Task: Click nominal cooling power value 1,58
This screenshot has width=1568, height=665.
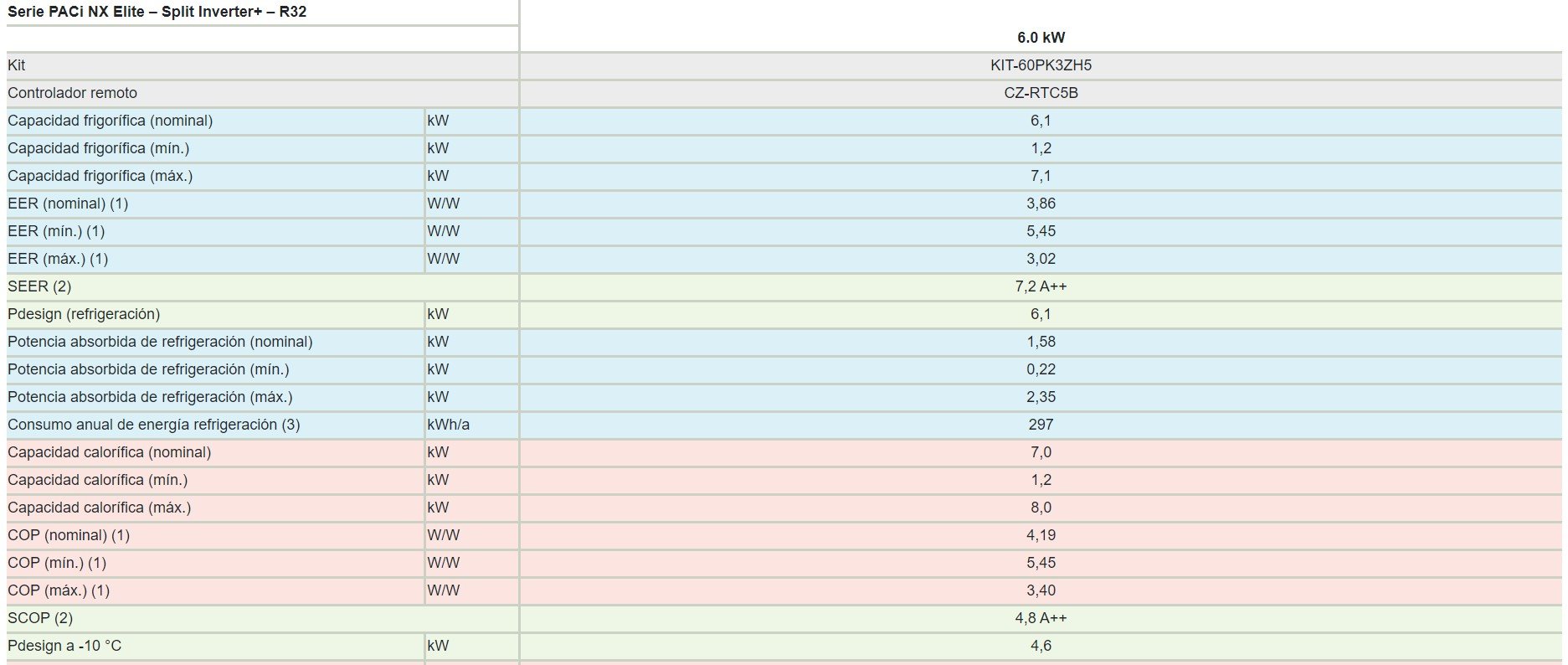Action: 1041,342
